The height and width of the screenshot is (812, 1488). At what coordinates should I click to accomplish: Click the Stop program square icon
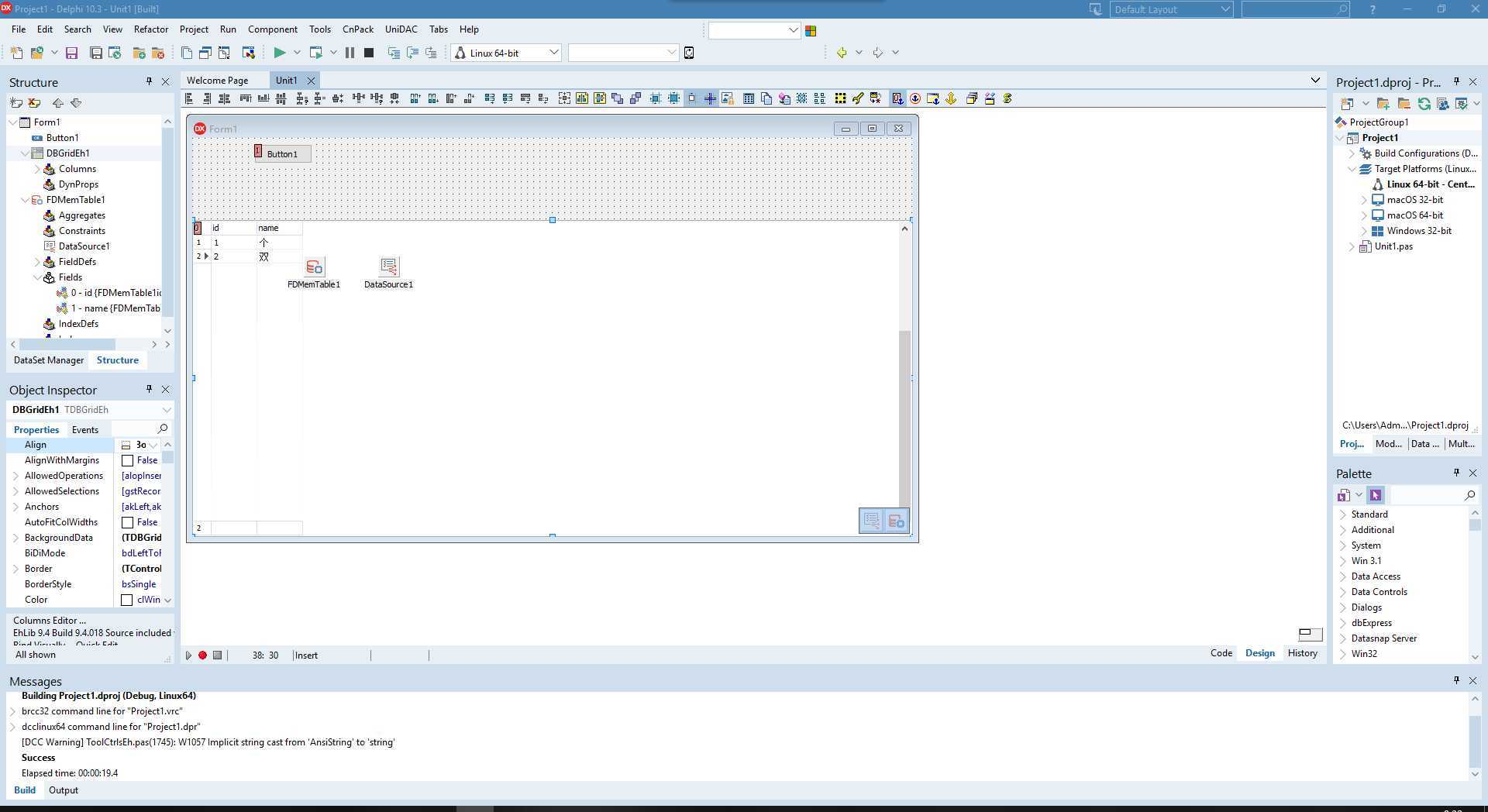point(369,53)
